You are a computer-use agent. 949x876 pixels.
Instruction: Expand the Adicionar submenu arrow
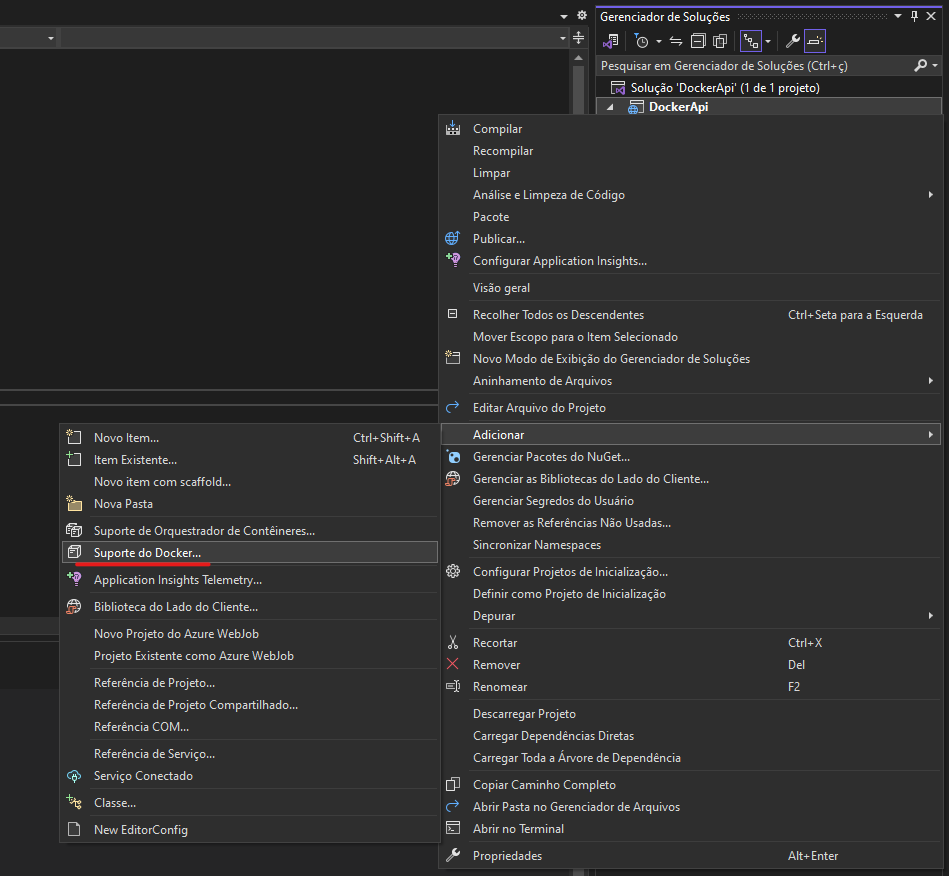931,435
